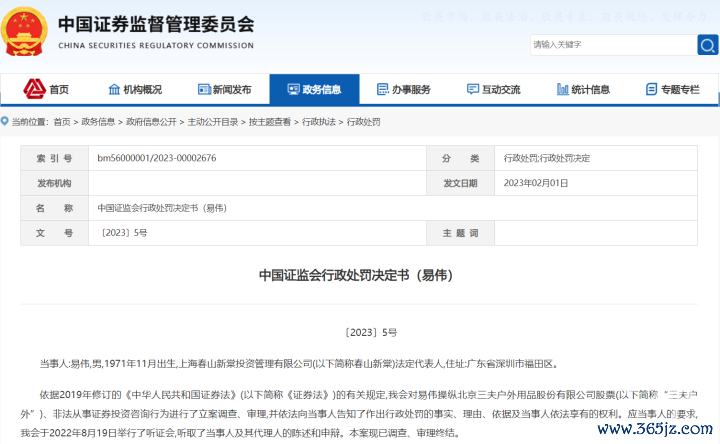This screenshot has height=444, width=720.
Task: Click the 专题专栏 page icon
Action: (651, 89)
